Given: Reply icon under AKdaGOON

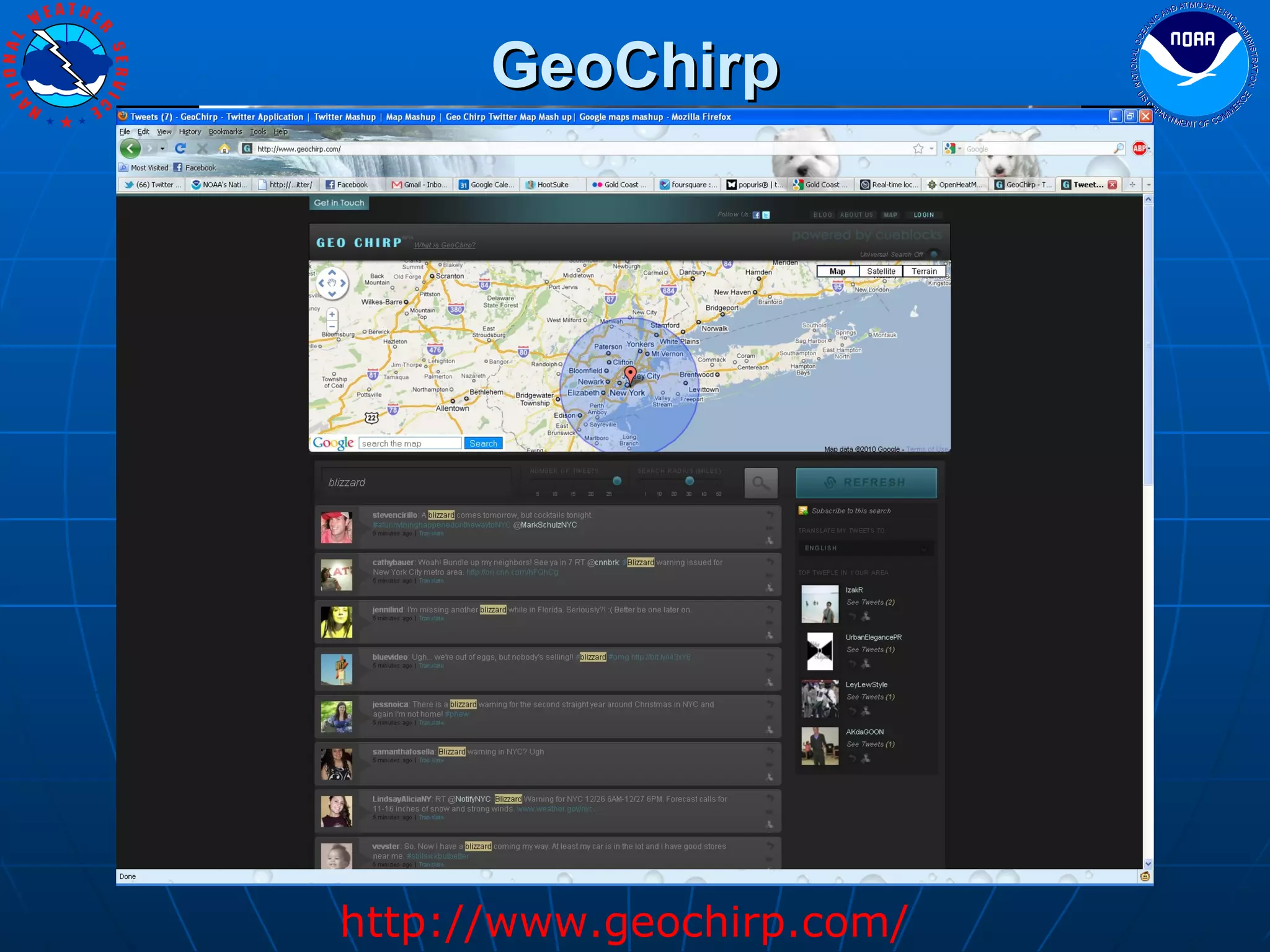Looking at the screenshot, I should 852,759.
